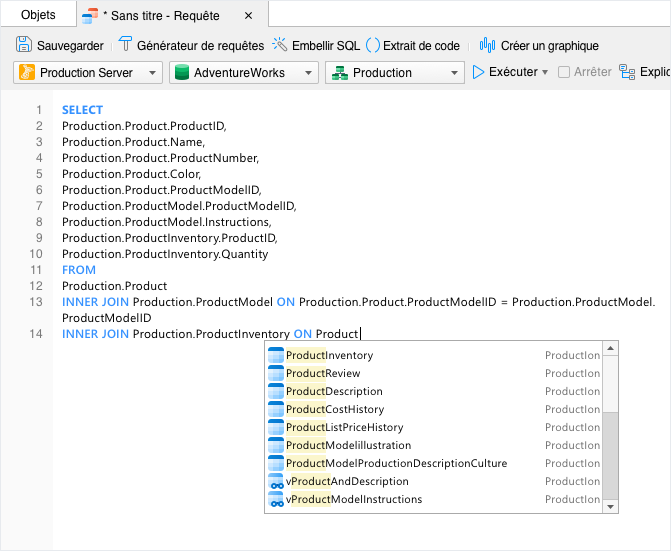Click INNER JOIN keyword on line 14
Viewport: 671px width, 551px height.
[x=95, y=334]
